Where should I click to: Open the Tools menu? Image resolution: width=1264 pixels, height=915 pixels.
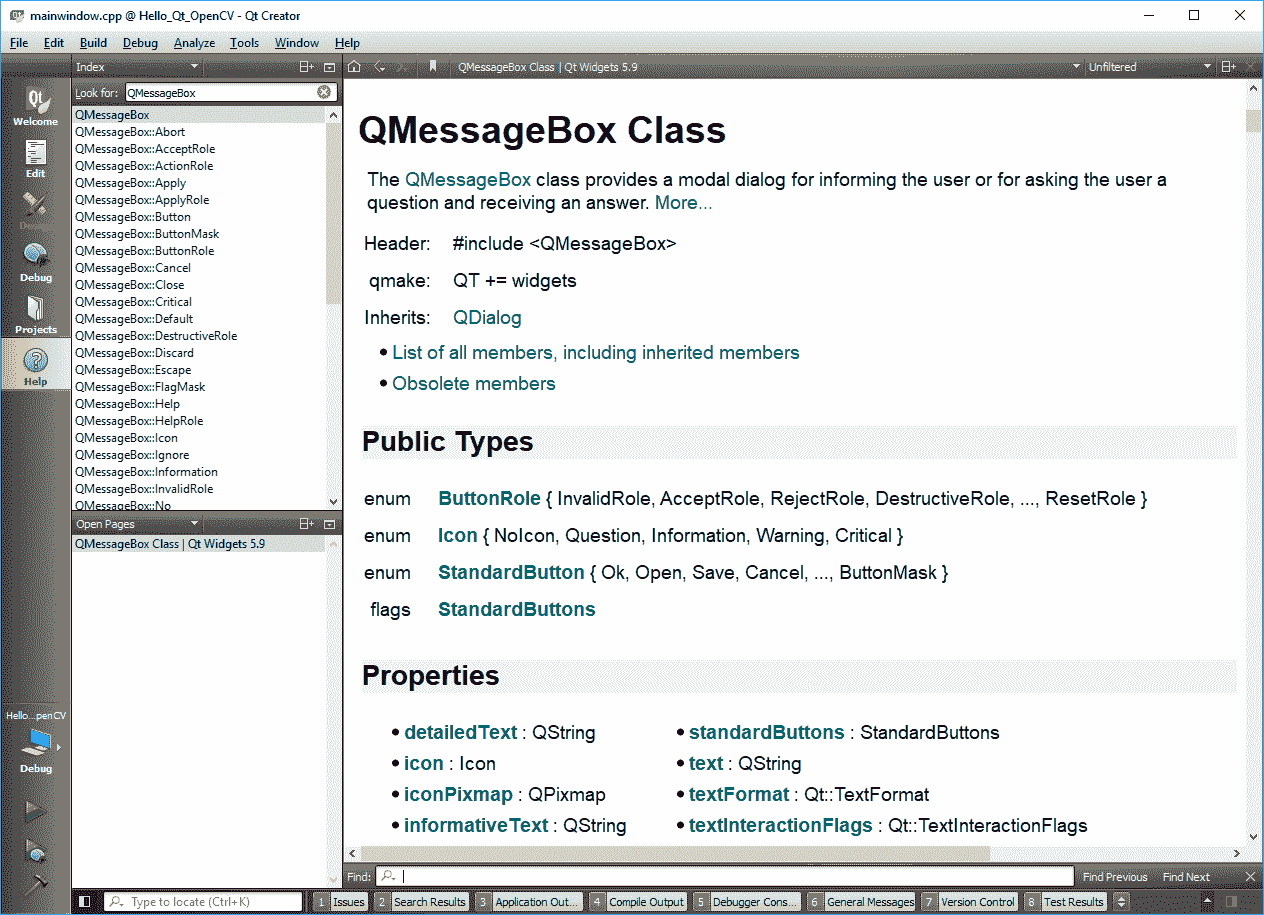(244, 43)
